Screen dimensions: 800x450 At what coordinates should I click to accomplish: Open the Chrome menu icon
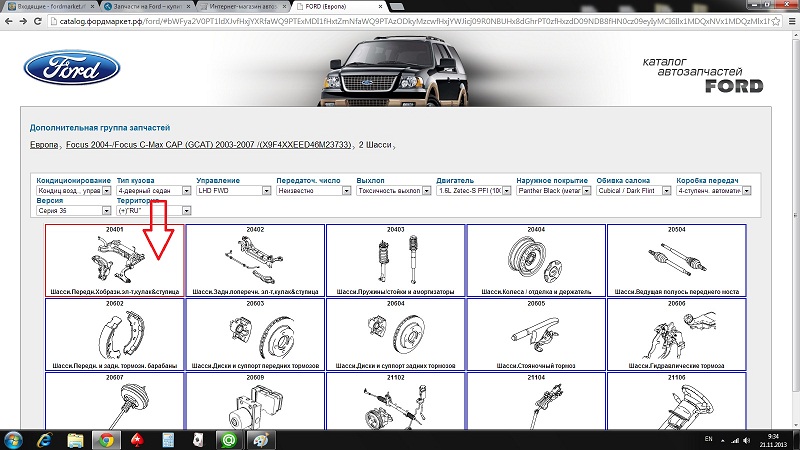click(x=791, y=21)
